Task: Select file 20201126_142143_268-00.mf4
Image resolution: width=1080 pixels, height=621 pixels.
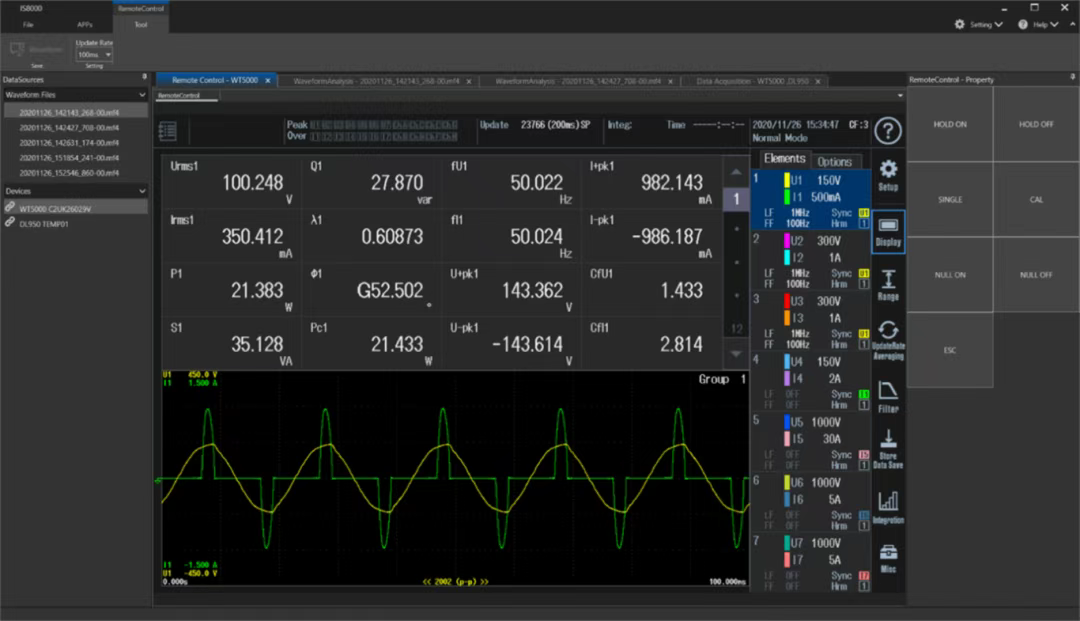Action: pyautogui.click(x=76, y=112)
